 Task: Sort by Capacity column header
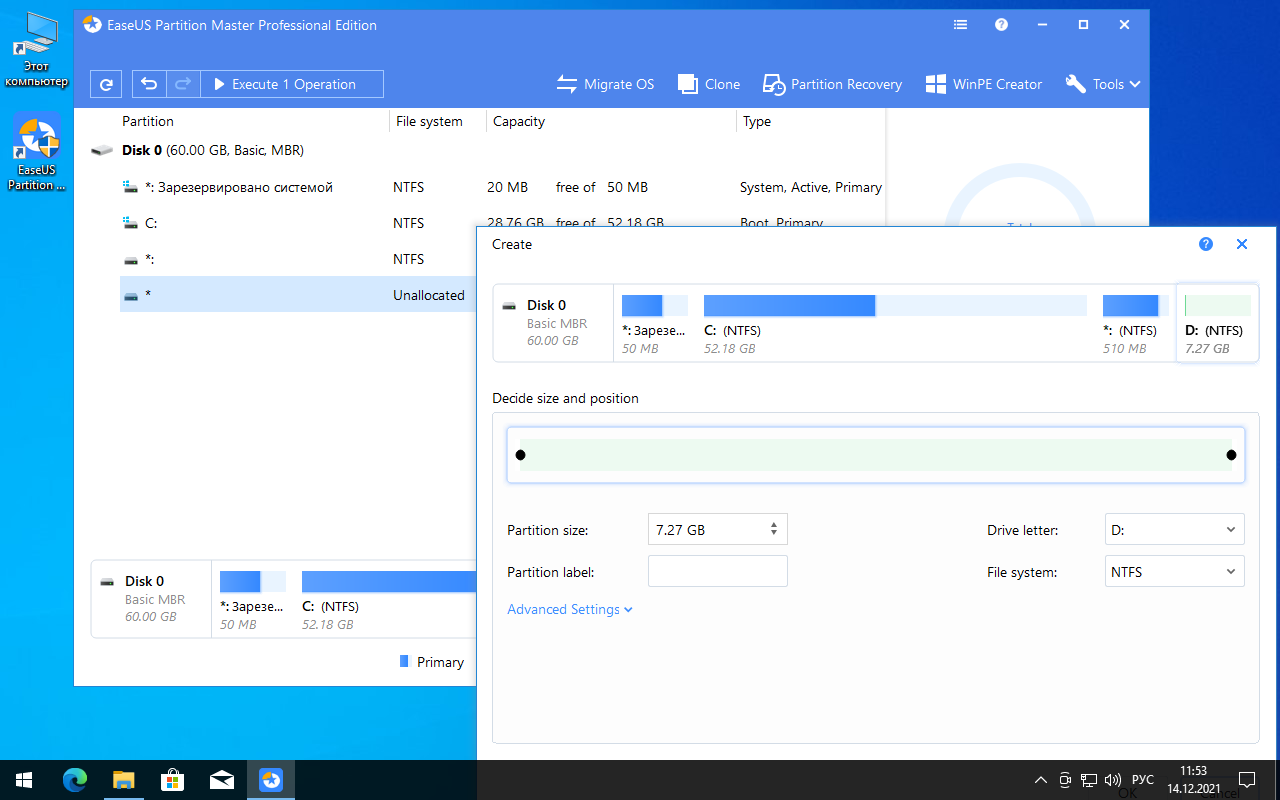(519, 121)
